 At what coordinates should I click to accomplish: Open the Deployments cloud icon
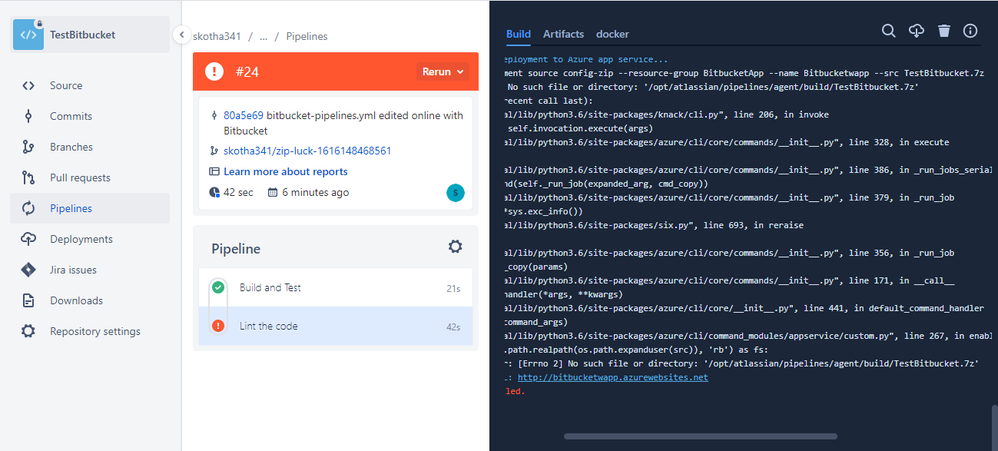tap(28, 239)
